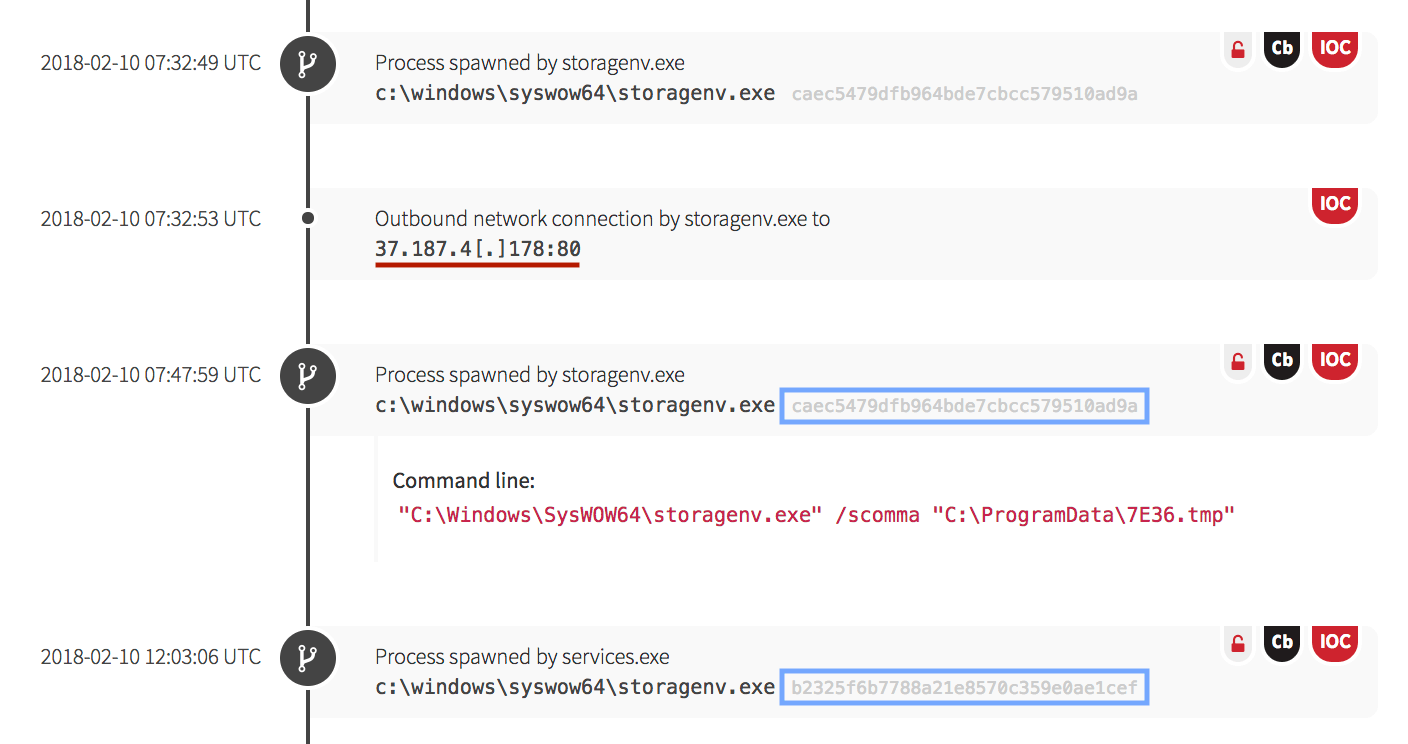Select the storagenv.exe command line text

tap(810, 514)
